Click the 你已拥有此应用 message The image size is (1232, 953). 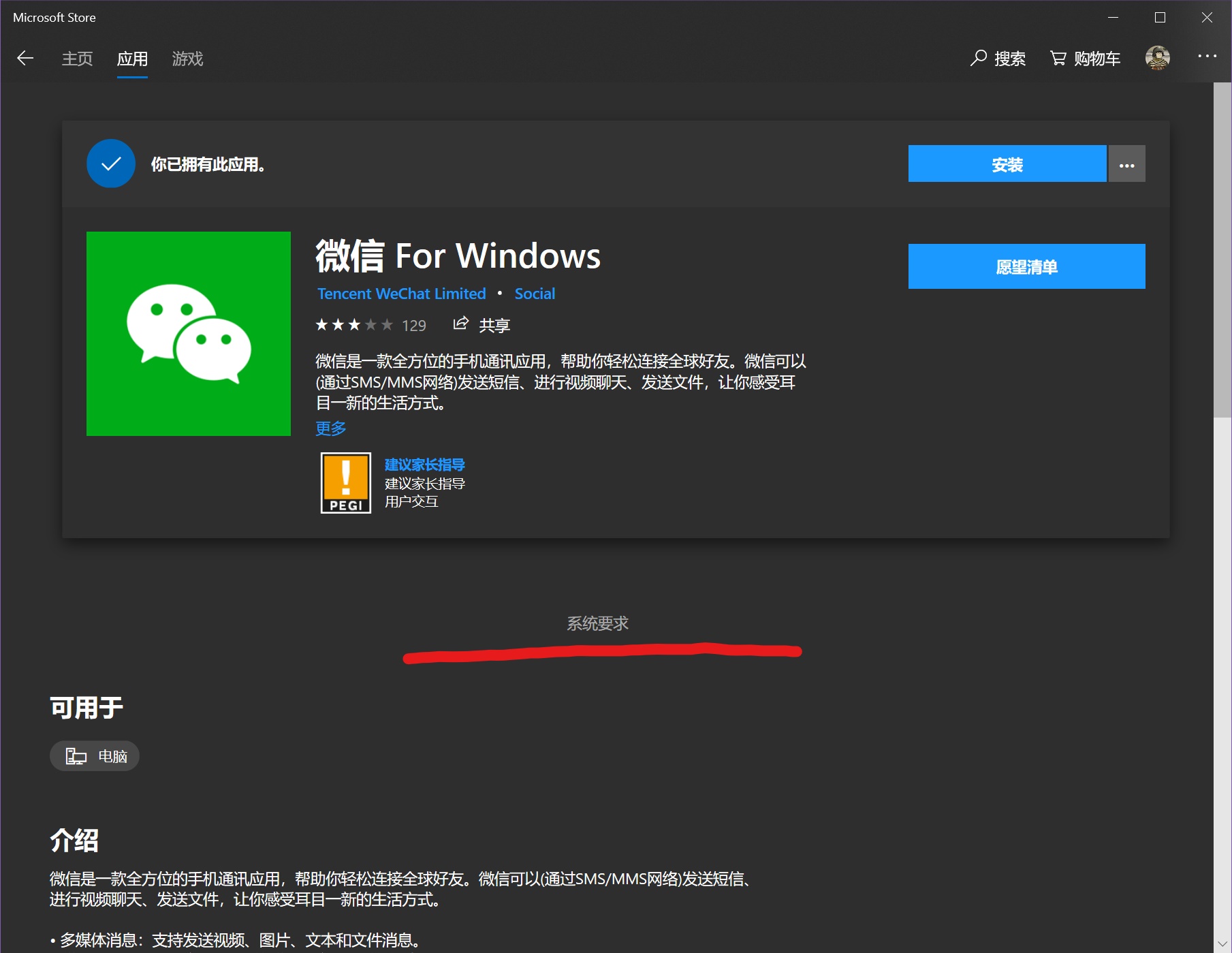pyautogui.click(x=208, y=164)
